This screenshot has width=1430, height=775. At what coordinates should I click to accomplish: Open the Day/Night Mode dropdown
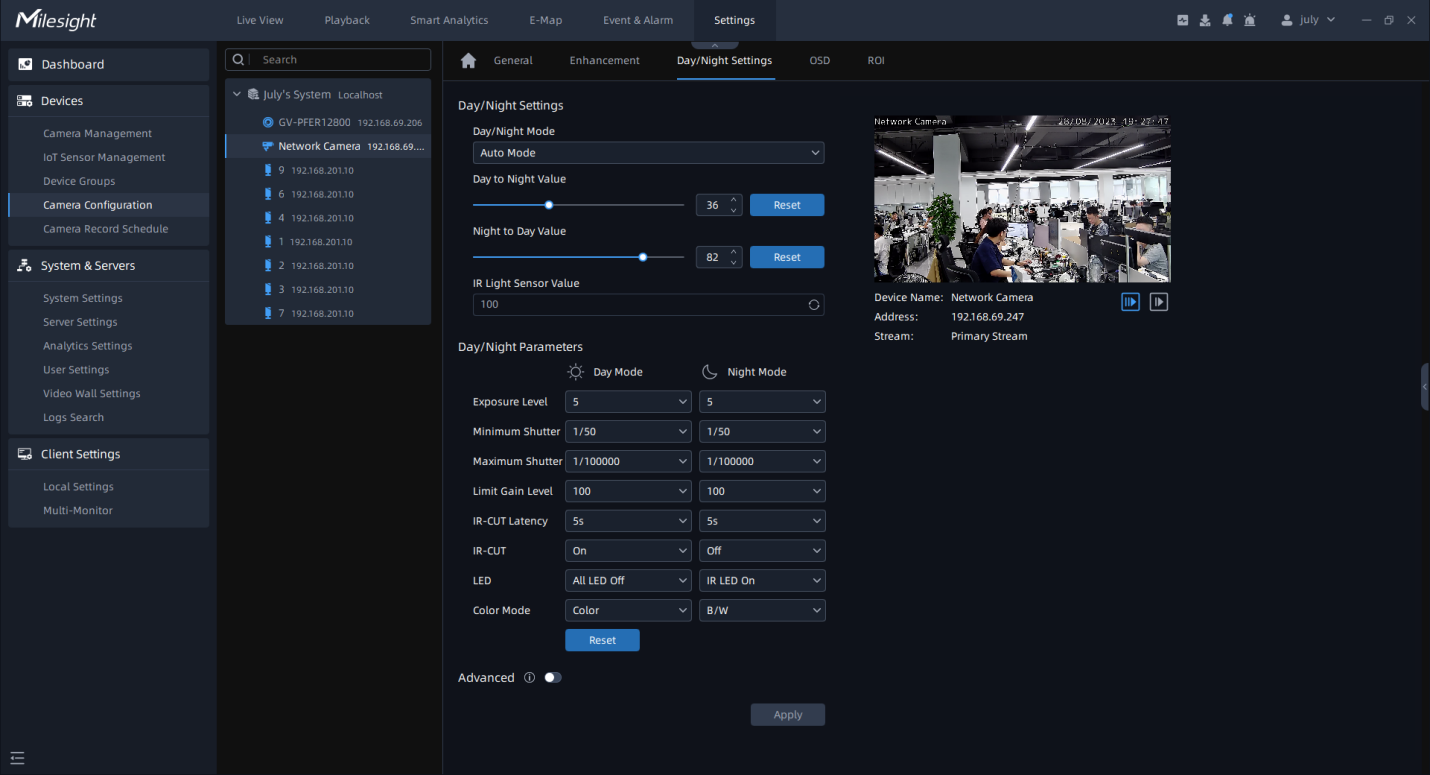tap(648, 153)
